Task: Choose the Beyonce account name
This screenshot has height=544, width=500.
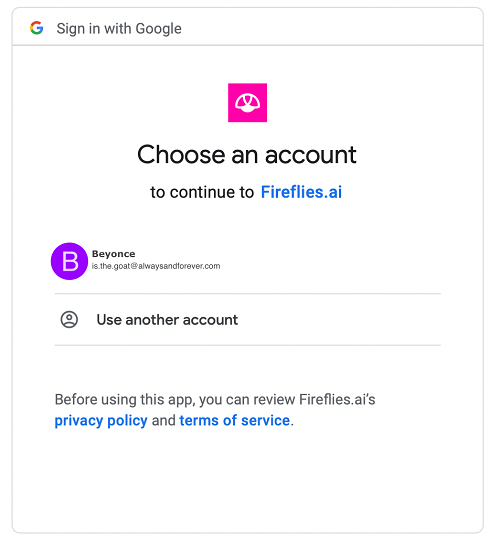Action: point(113,254)
